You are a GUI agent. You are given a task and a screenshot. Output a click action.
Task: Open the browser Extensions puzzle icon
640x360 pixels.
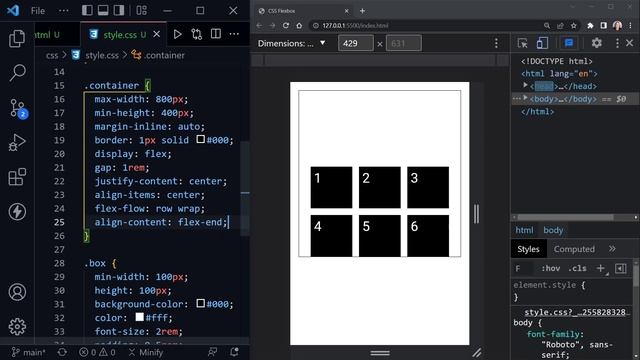pos(590,26)
